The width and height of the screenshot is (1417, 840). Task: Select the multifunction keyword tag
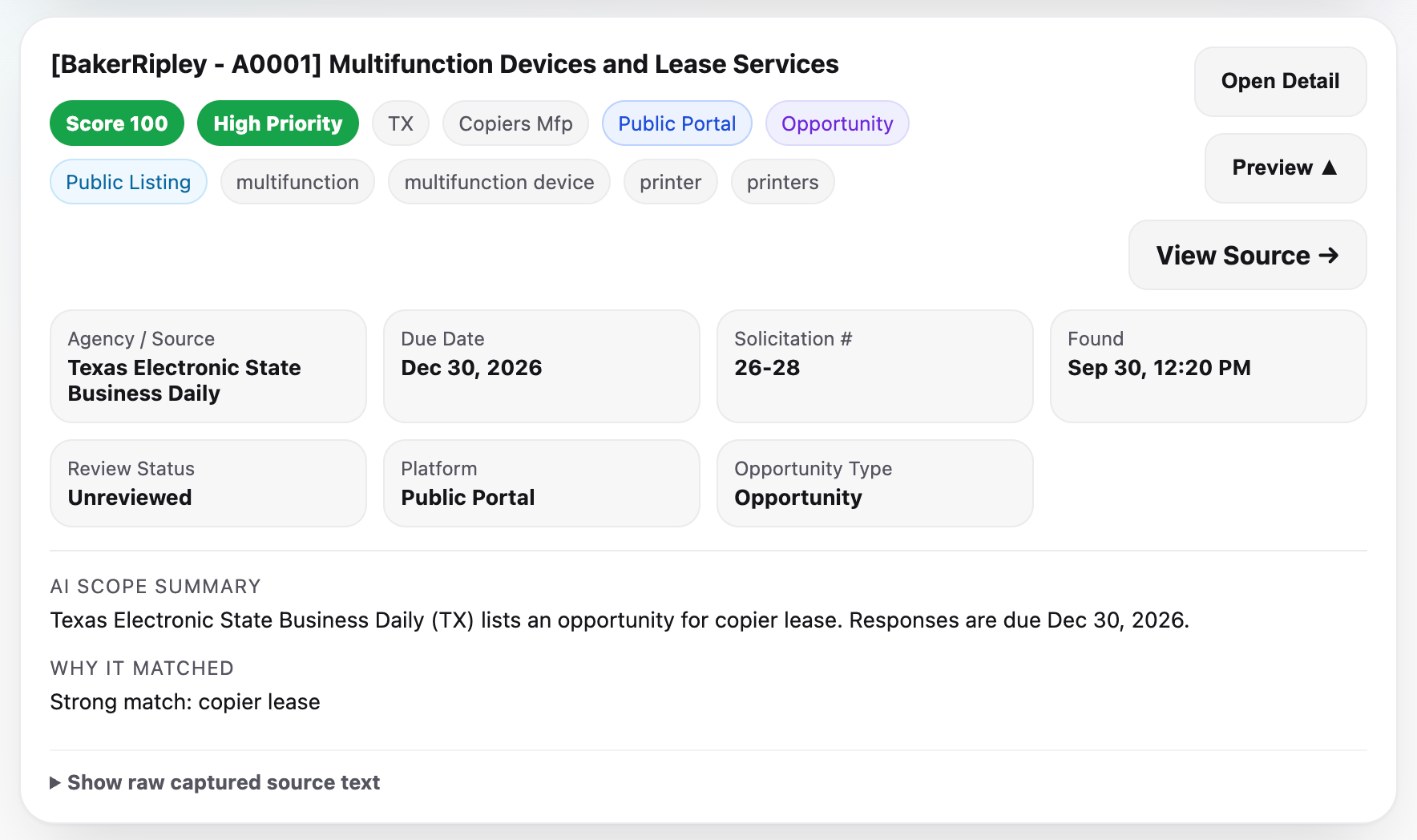point(297,182)
